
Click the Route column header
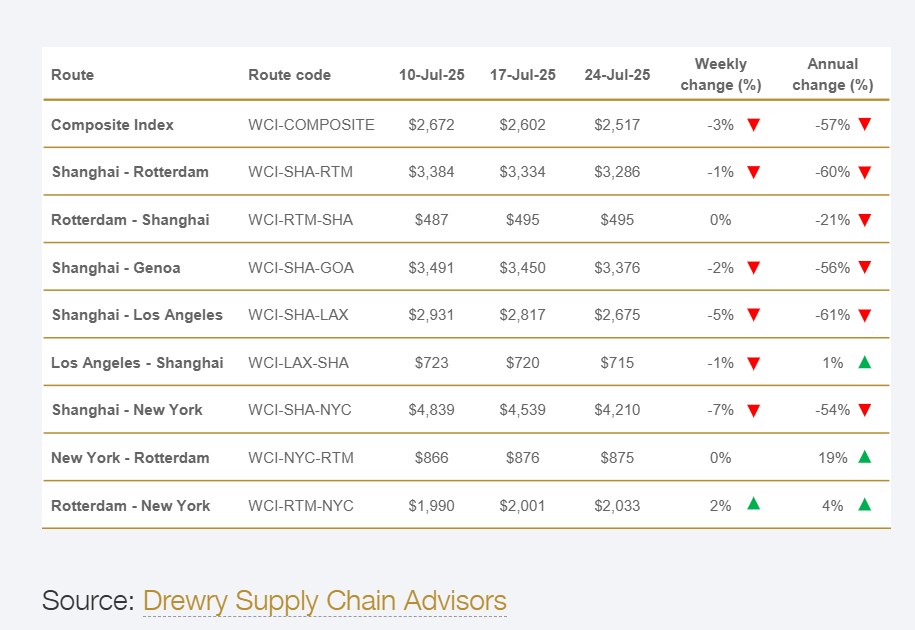72,75
